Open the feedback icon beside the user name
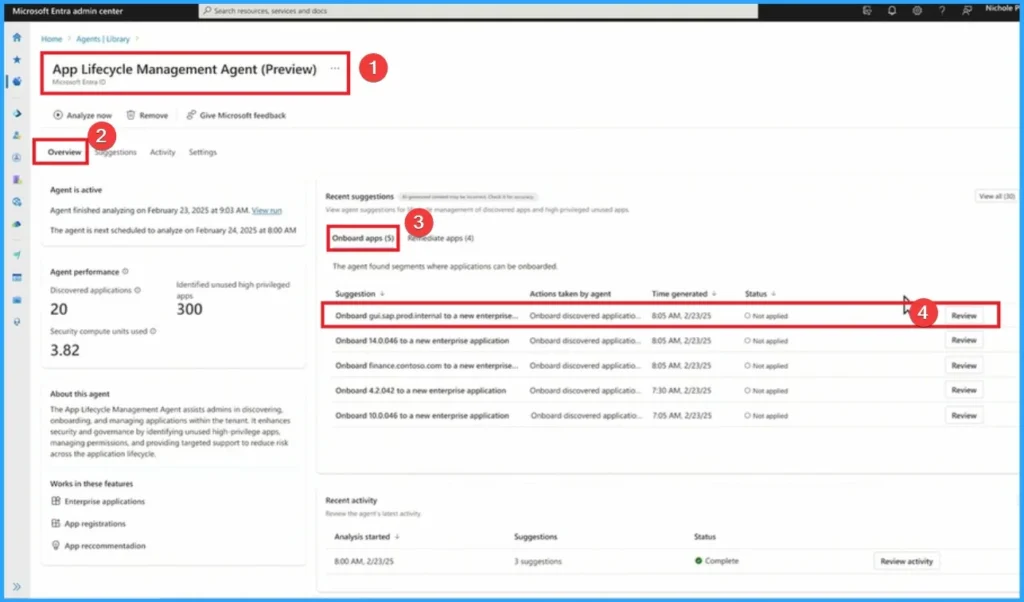 tap(967, 10)
